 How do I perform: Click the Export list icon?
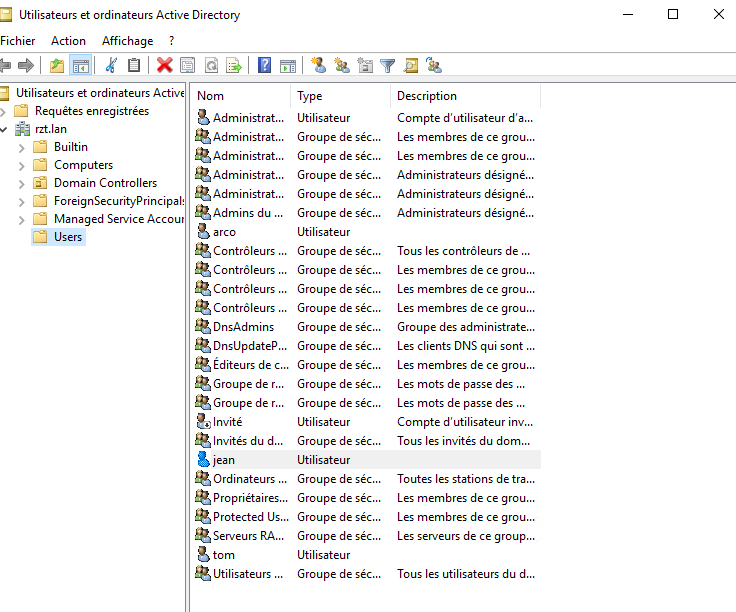click(x=234, y=65)
